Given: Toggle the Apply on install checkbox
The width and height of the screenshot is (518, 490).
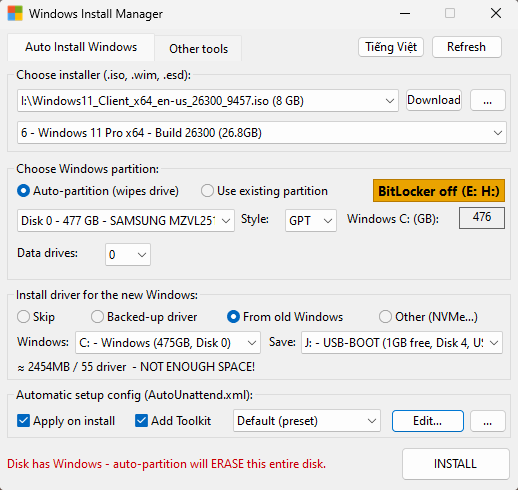Looking at the screenshot, I should [x=66, y=421].
